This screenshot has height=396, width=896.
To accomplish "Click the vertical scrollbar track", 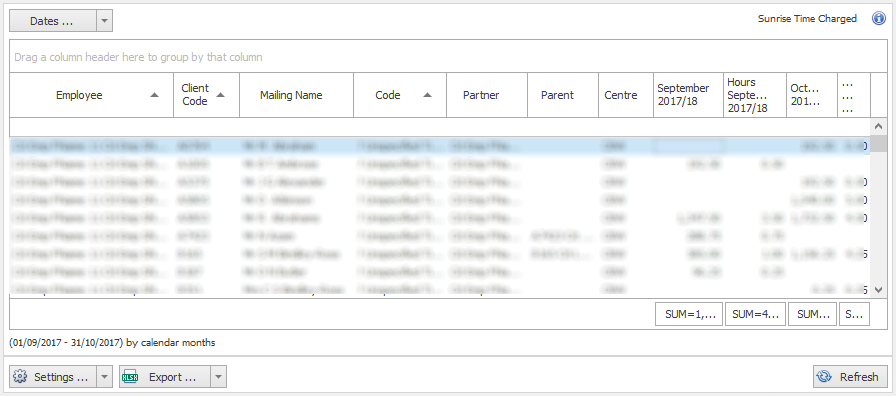I will 878,217.
